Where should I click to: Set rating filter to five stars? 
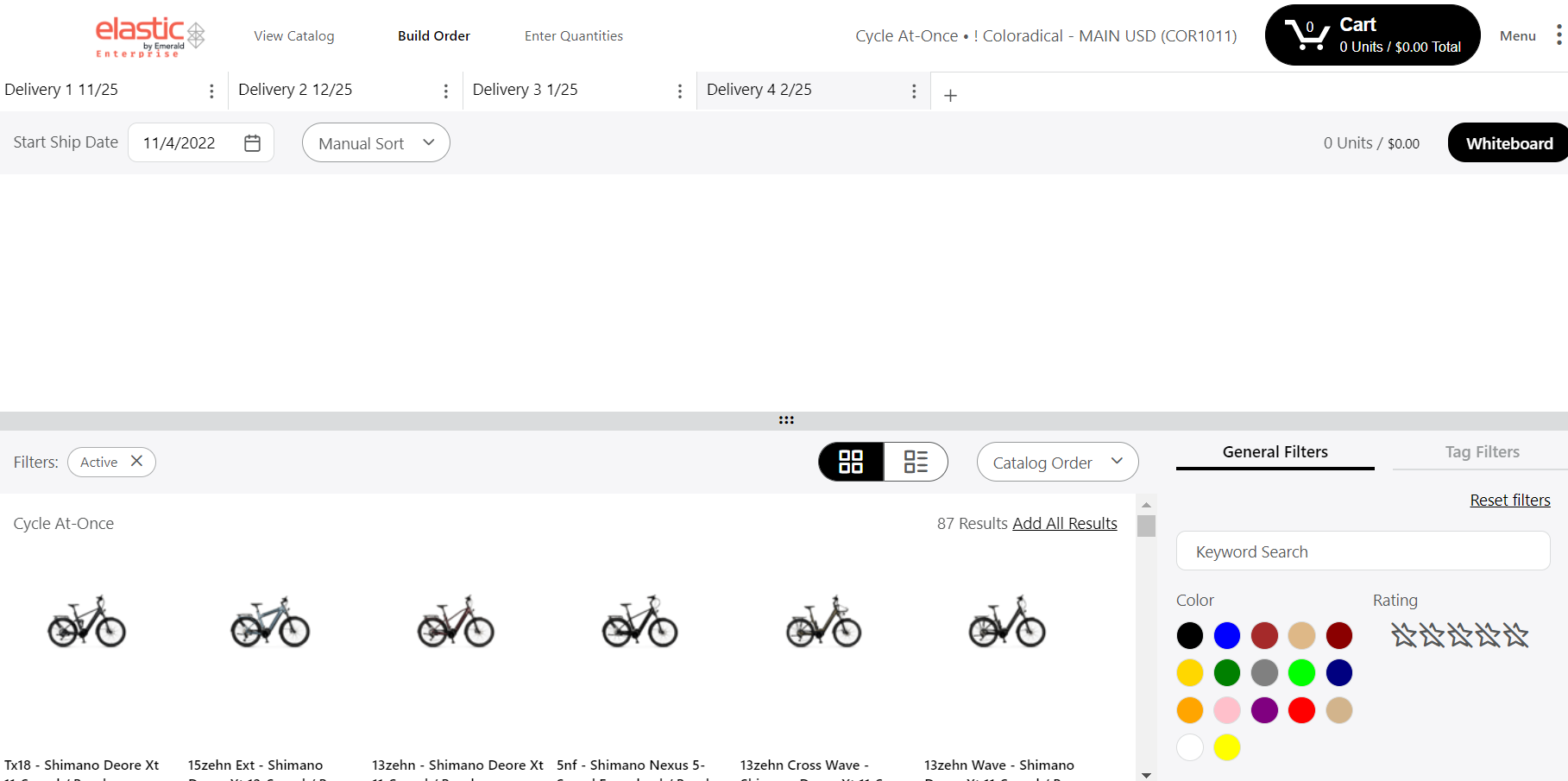point(1515,636)
